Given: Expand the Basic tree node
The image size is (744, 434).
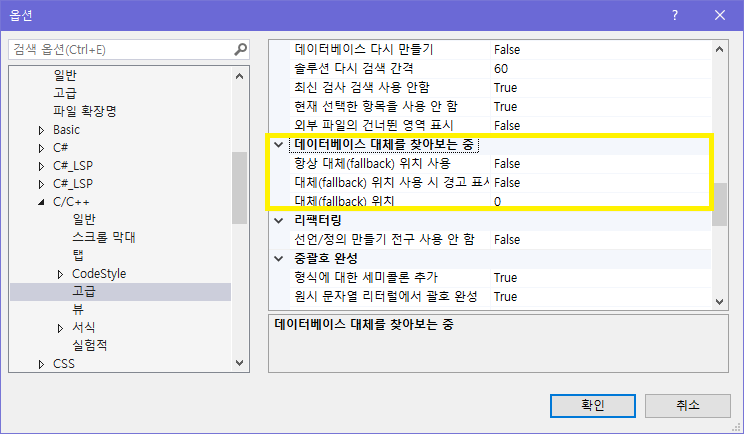Looking at the screenshot, I should pyautogui.click(x=41, y=130).
